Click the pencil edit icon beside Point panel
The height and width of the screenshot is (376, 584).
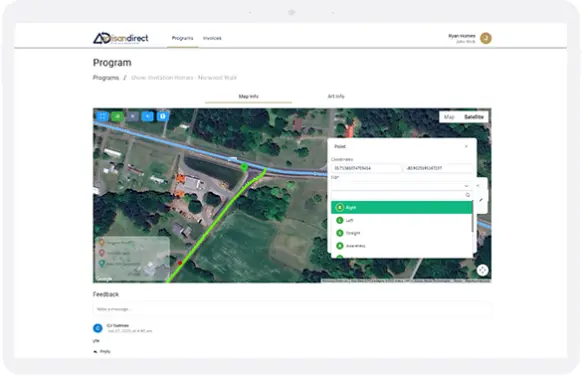click(x=481, y=200)
